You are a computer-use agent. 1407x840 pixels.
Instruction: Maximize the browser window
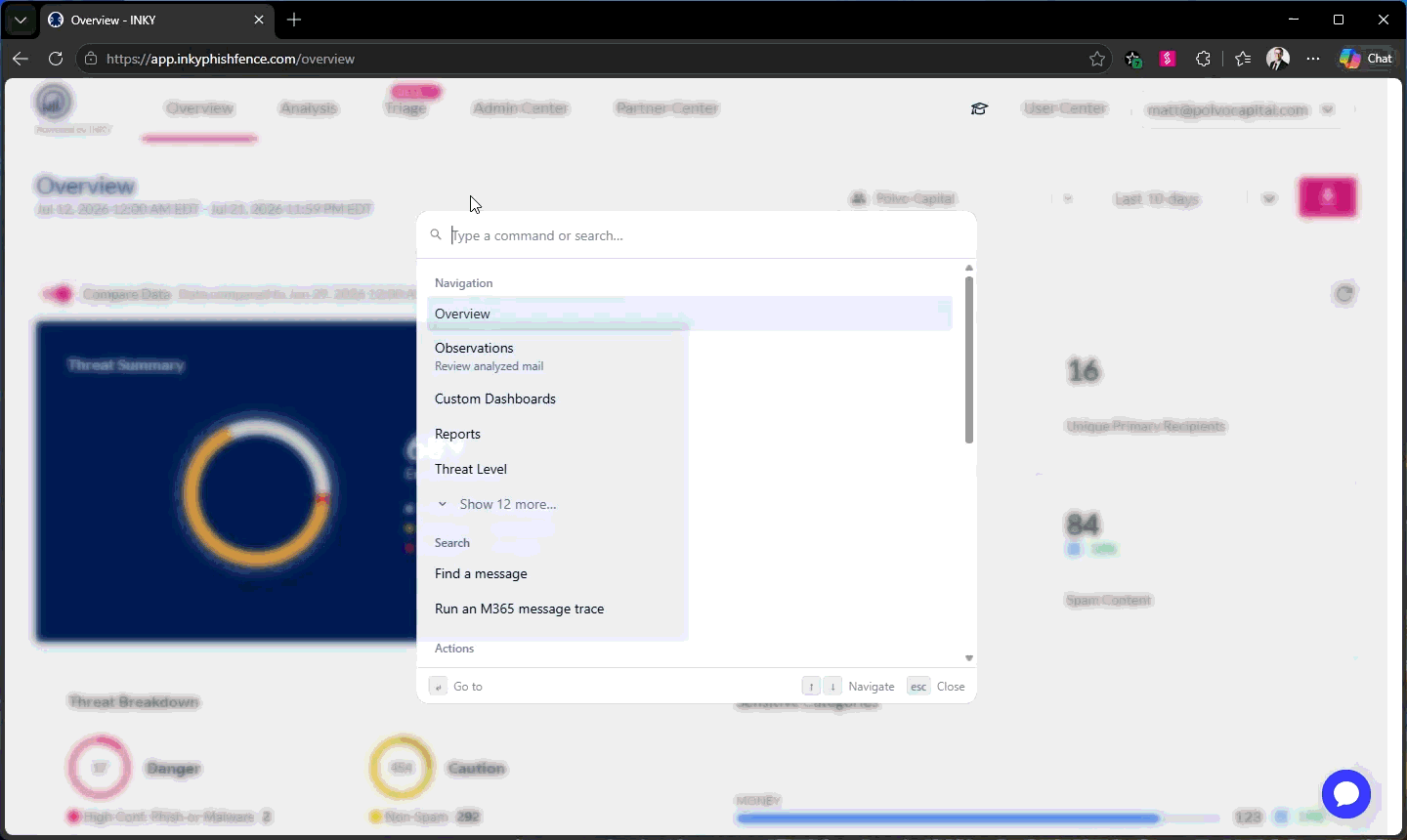point(1339,20)
